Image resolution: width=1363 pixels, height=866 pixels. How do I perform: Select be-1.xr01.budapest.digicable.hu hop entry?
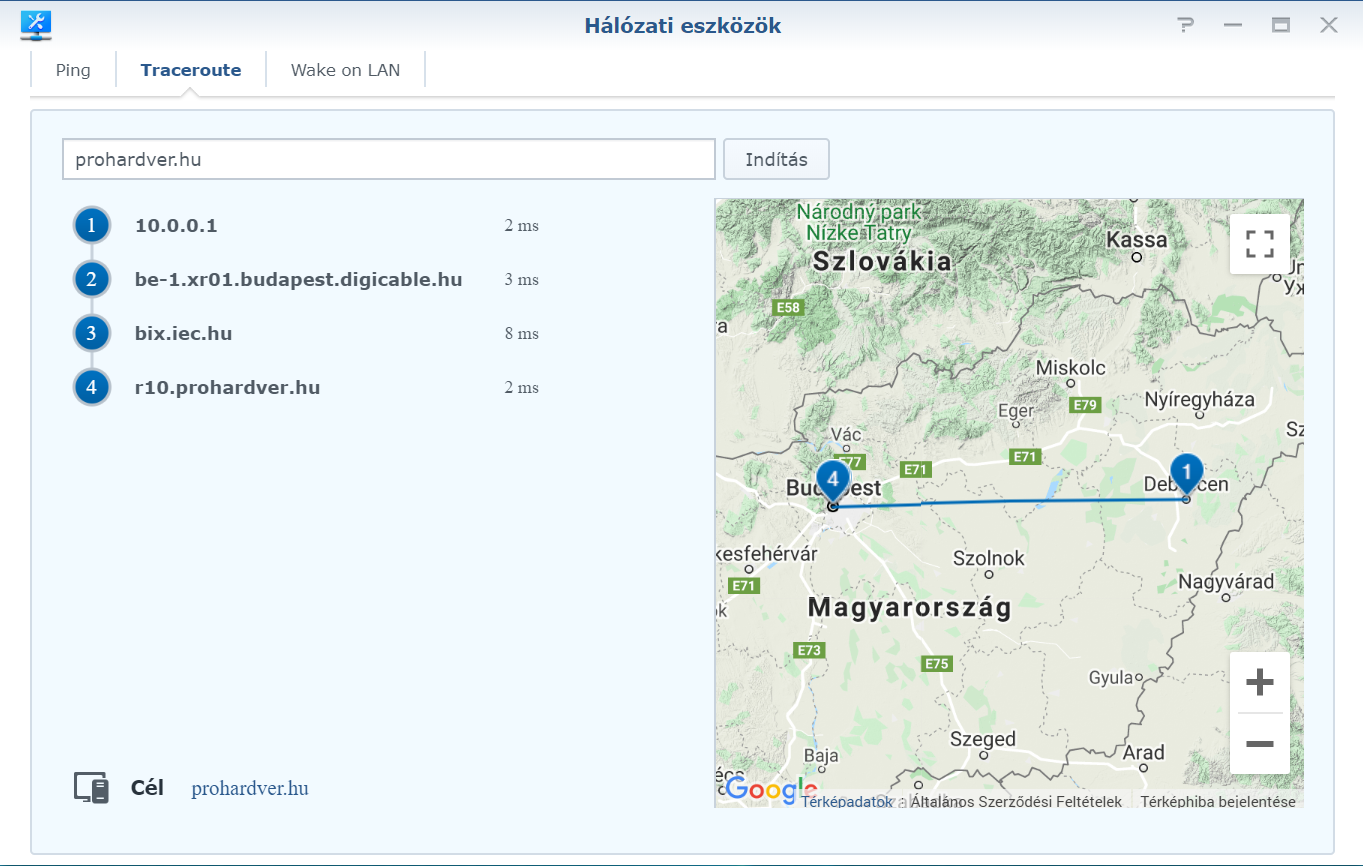pos(299,280)
